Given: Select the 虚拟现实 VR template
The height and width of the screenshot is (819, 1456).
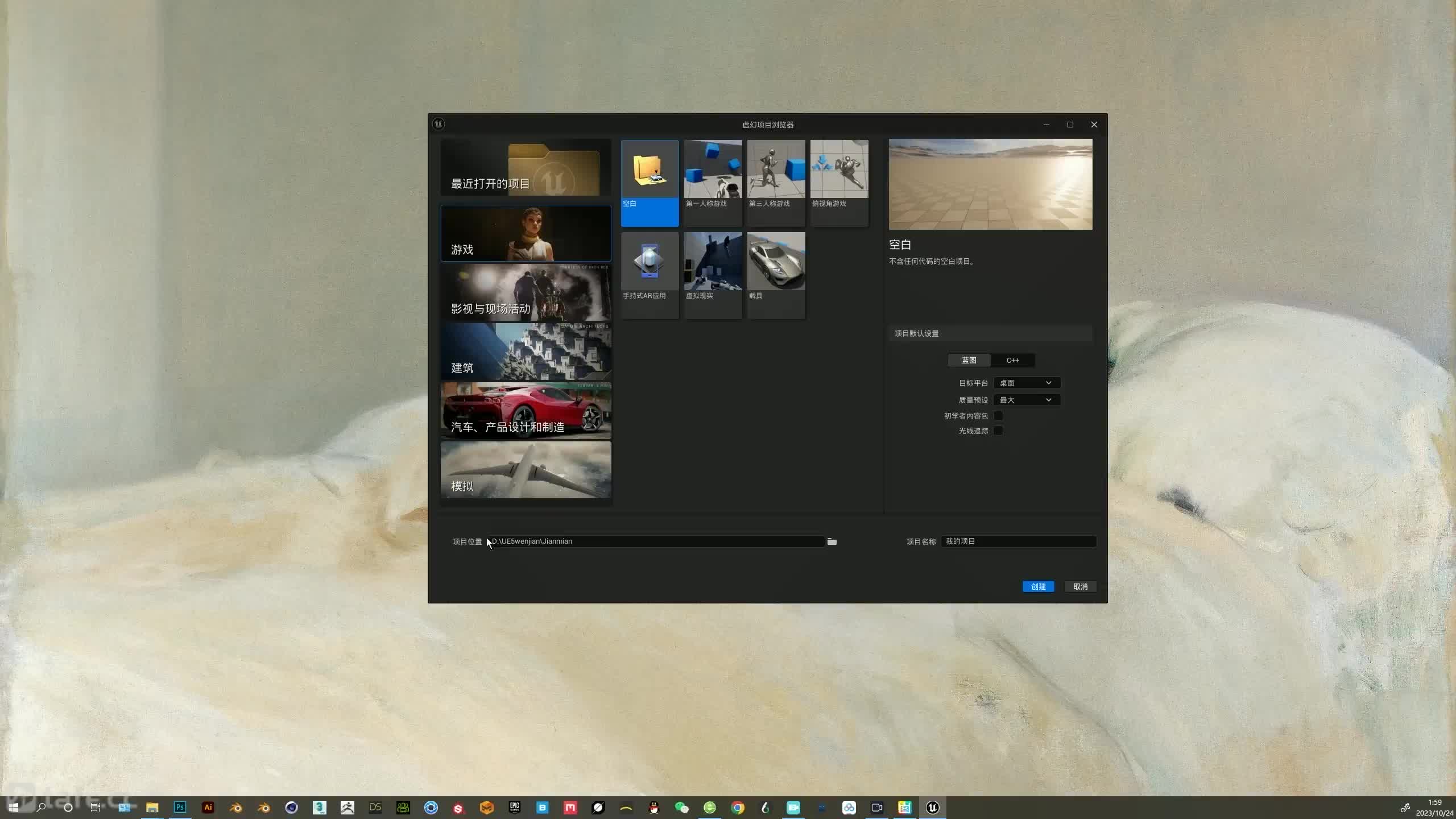Looking at the screenshot, I should point(713,275).
